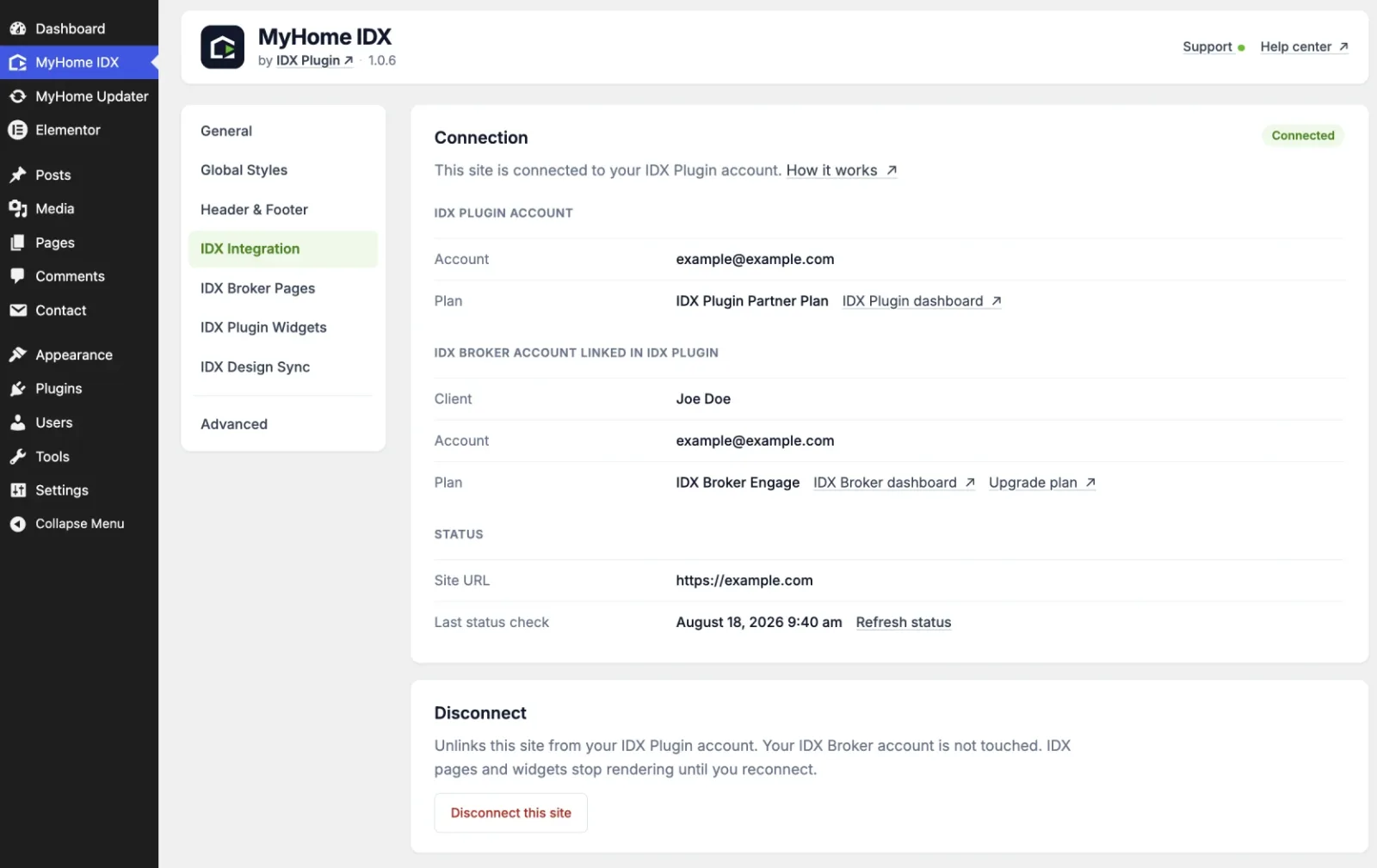Open Tools in the admin menu
This screenshot has width=1377, height=868.
coord(79,457)
